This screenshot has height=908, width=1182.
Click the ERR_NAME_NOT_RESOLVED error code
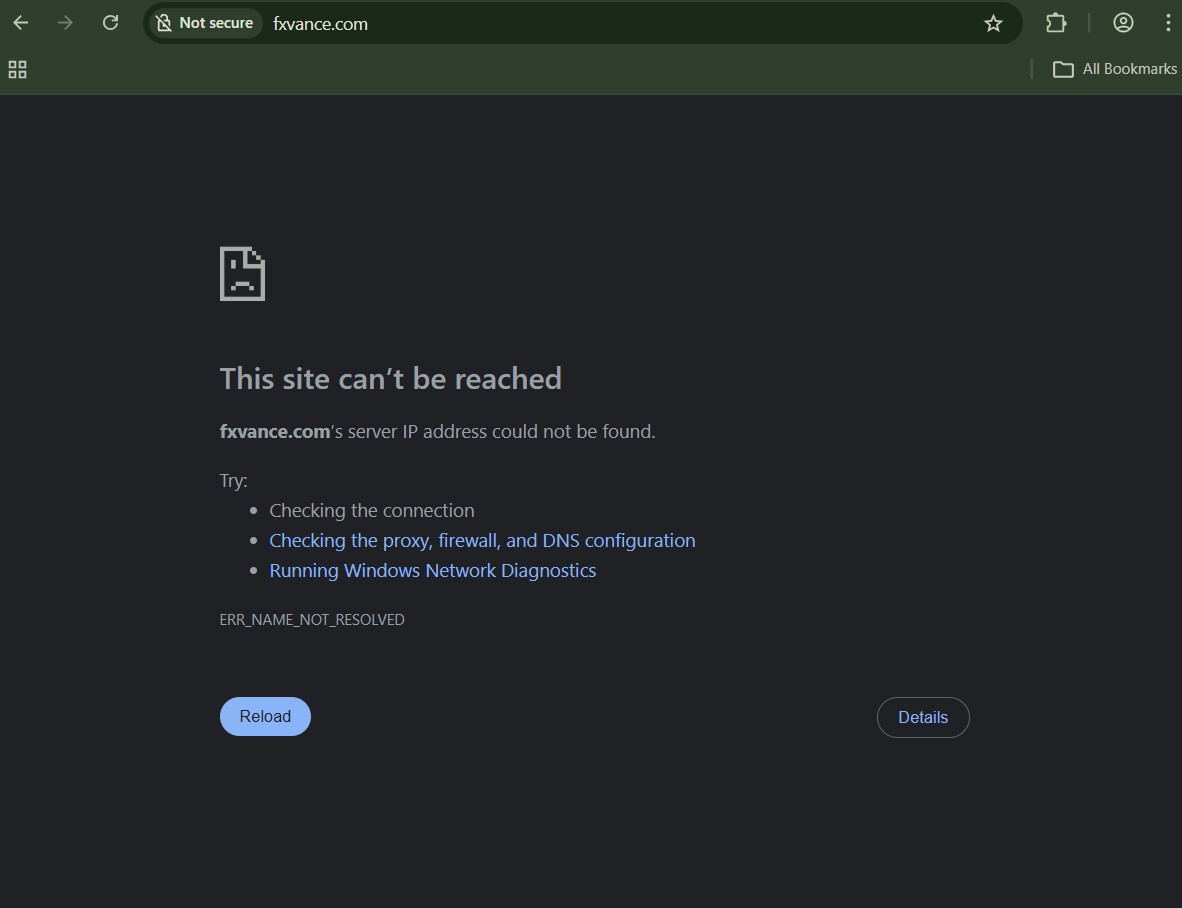[312, 620]
